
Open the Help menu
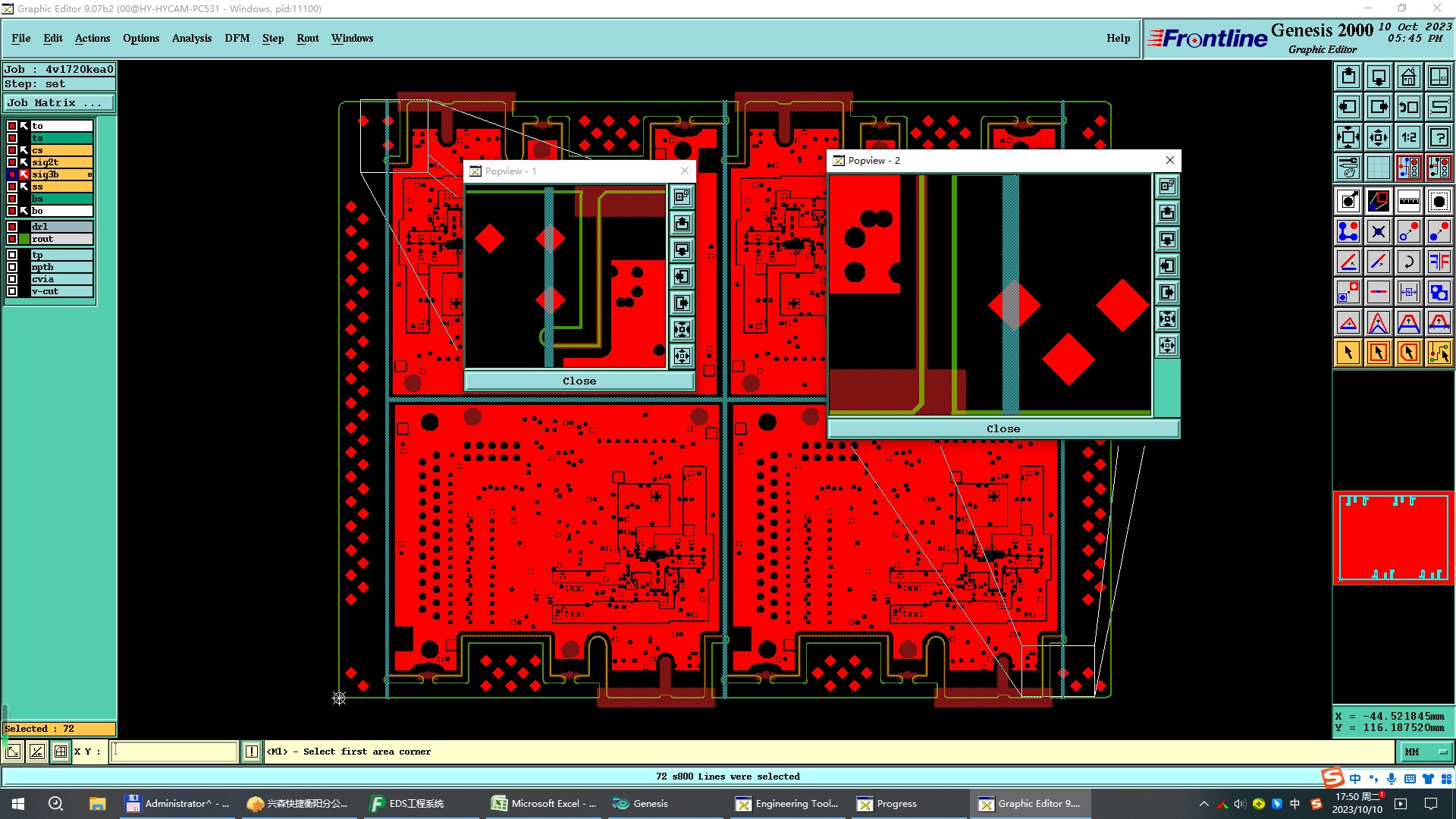pyautogui.click(x=1118, y=38)
